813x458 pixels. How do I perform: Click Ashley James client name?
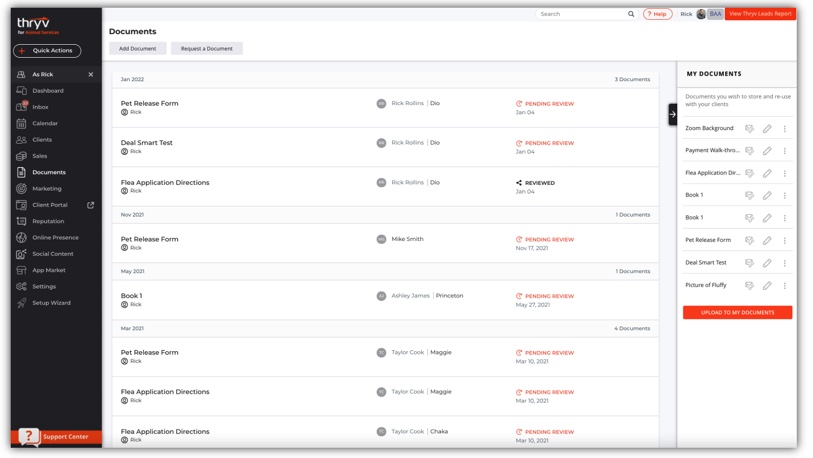(x=411, y=296)
